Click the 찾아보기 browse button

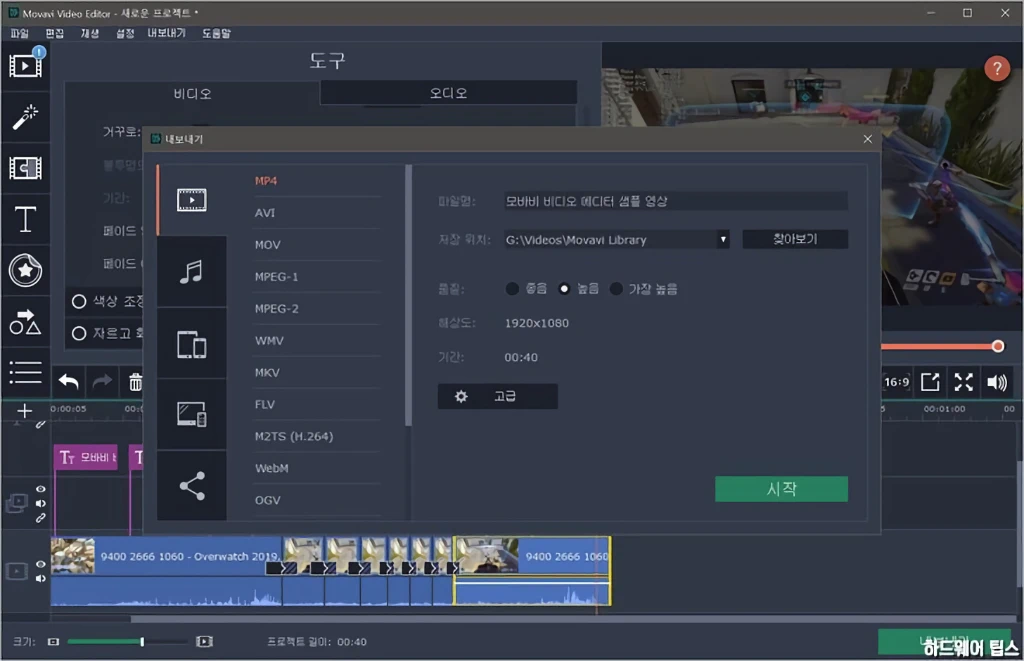click(x=795, y=239)
